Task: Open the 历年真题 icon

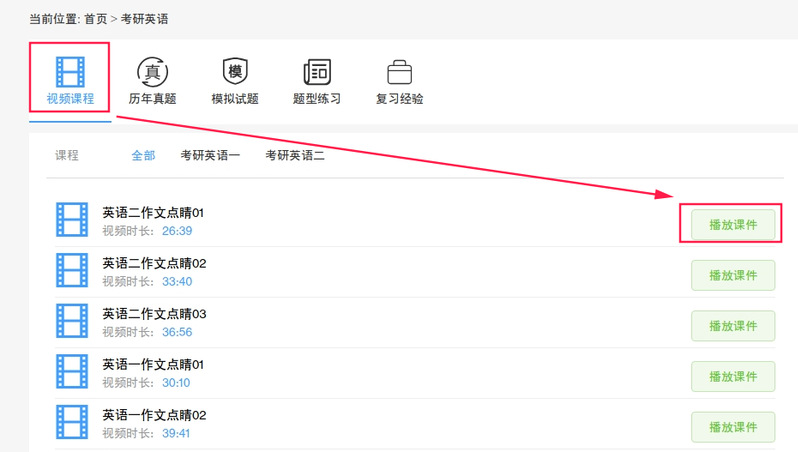Action: coord(153,72)
